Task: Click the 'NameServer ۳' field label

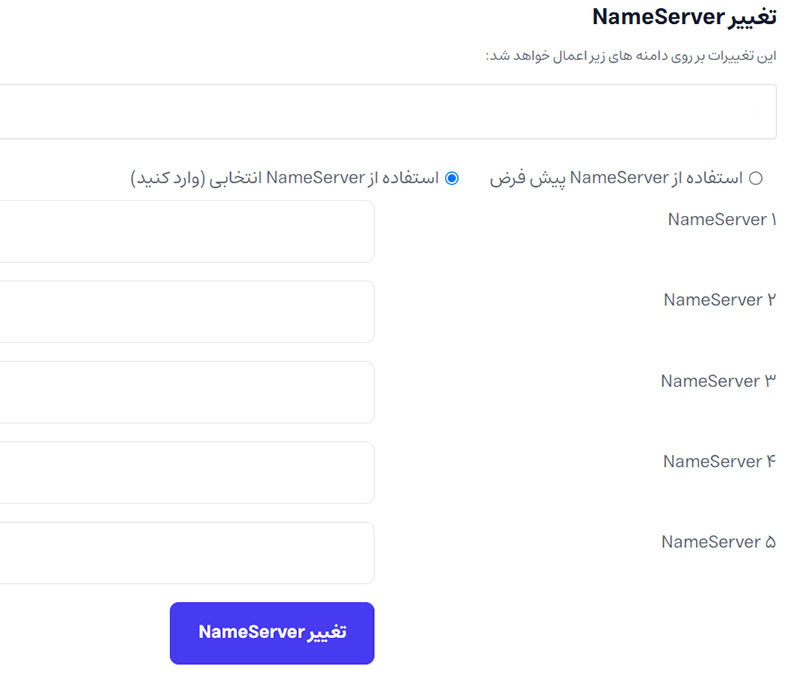Action: point(719,381)
